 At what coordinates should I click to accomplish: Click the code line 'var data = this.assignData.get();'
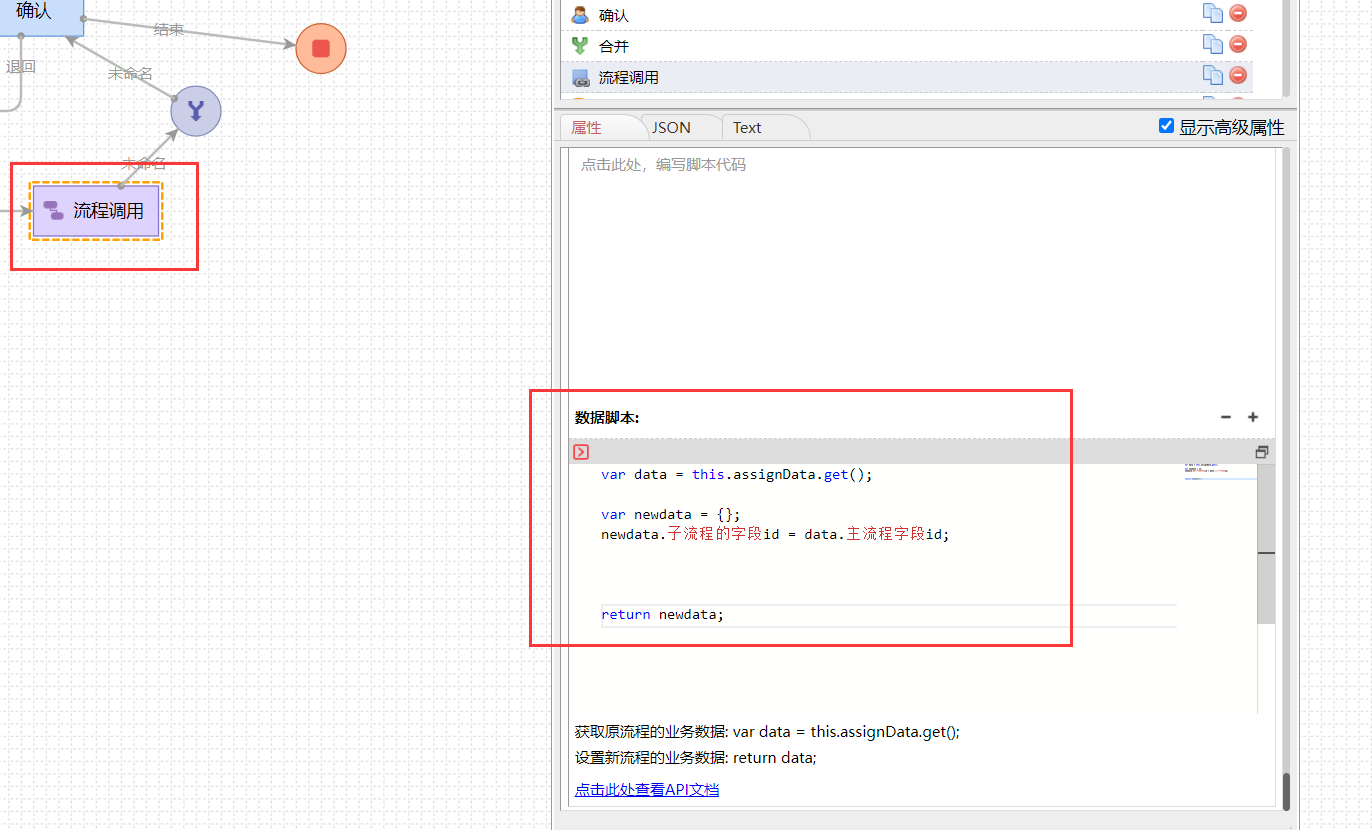737,474
